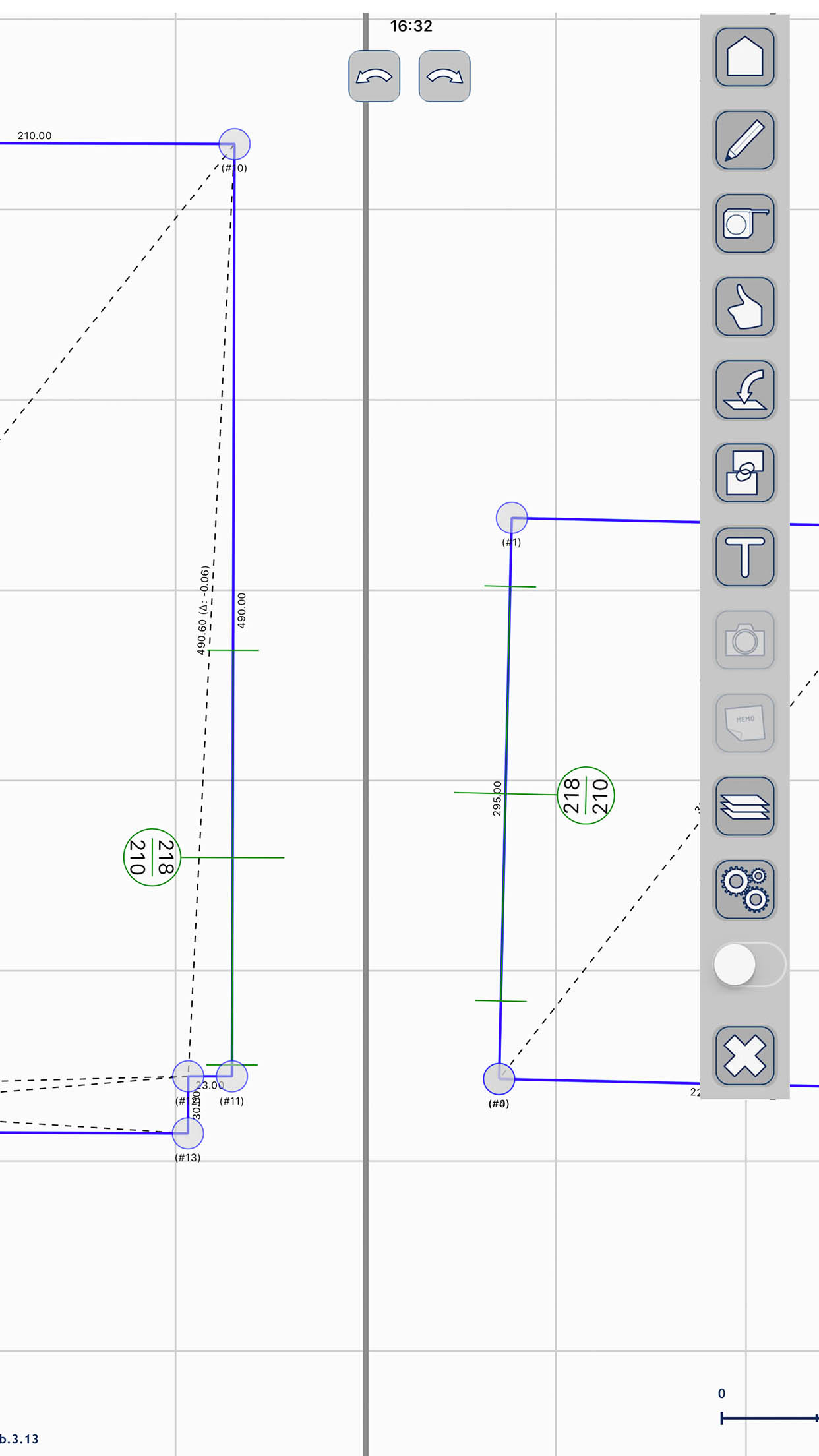Tap the 295.00 wall dimension
Image resolution: width=819 pixels, height=1456 pixels.
[497, 799]
